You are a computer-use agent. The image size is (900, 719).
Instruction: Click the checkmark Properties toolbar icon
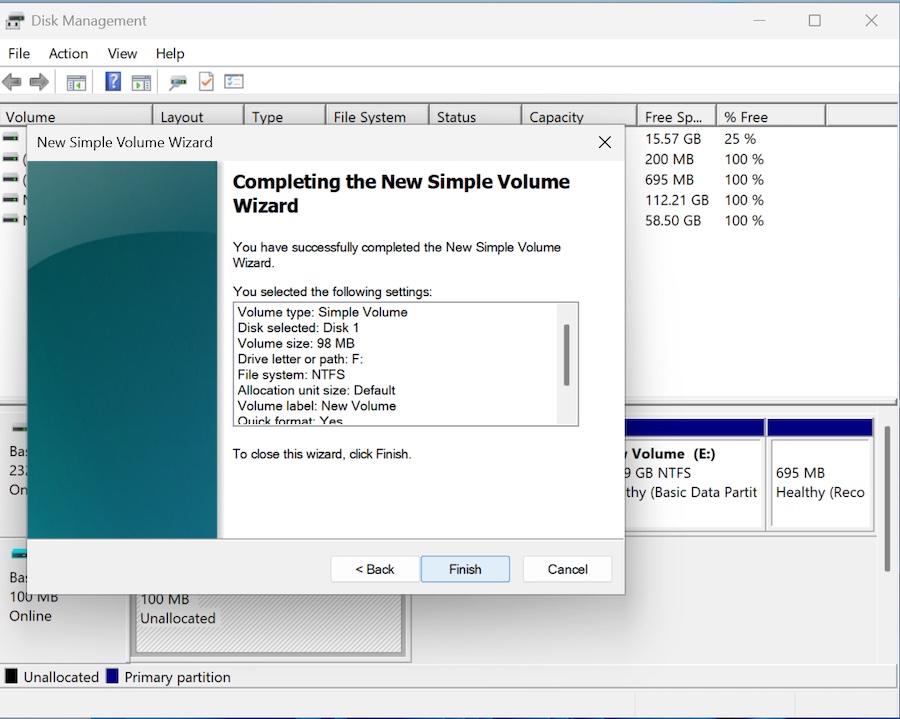(x=206, y=82)
